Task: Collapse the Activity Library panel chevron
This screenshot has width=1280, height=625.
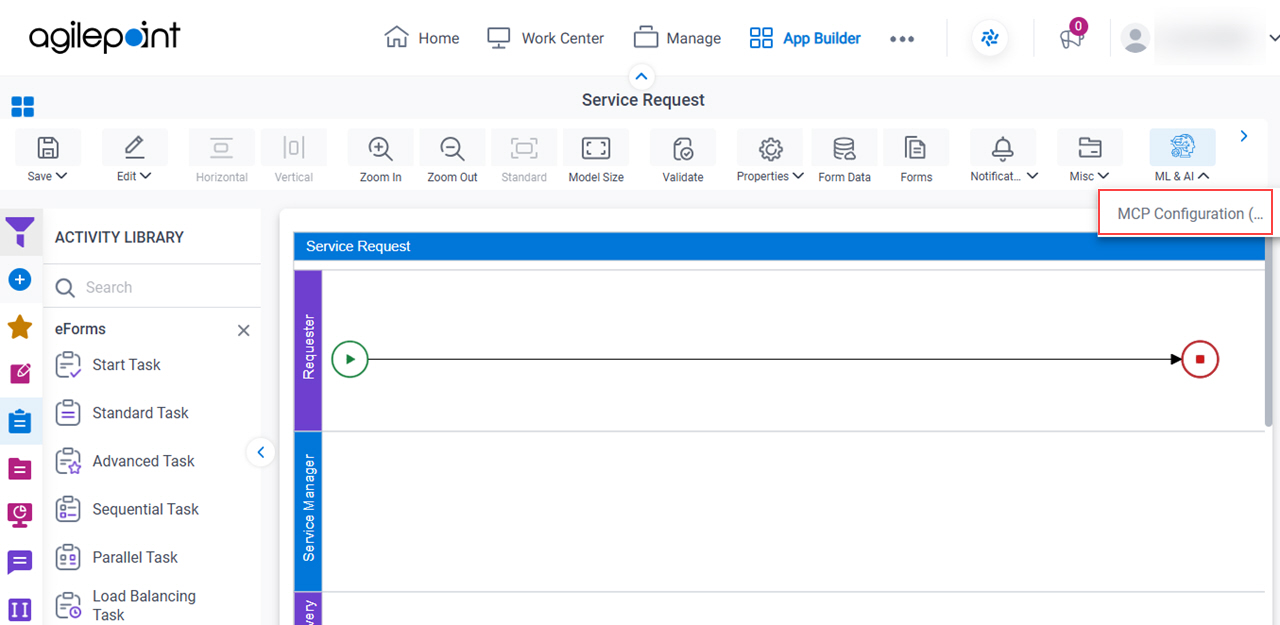Action: (x=260, y=453)
